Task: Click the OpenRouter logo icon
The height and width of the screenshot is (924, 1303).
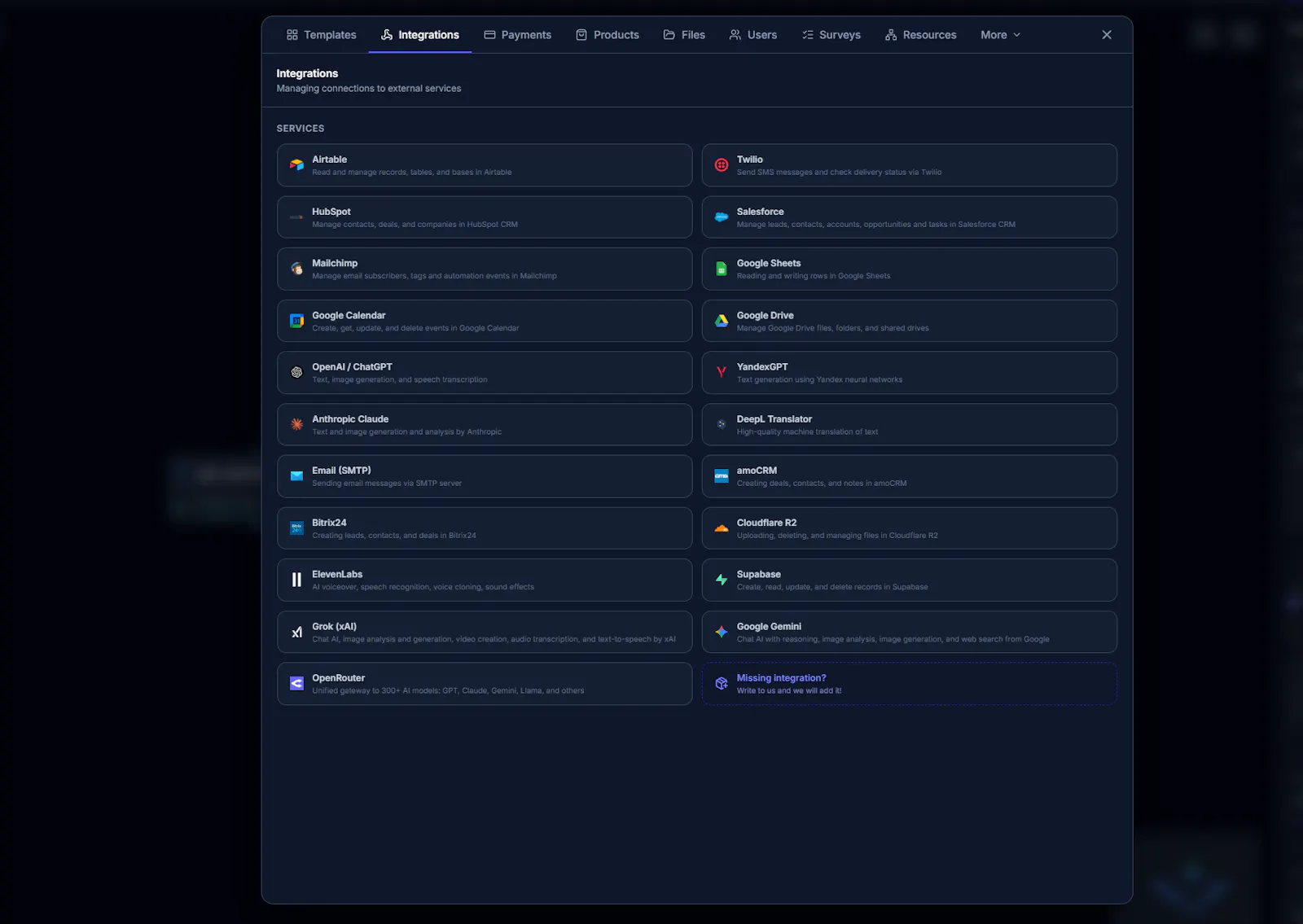Action: [296, 684]
